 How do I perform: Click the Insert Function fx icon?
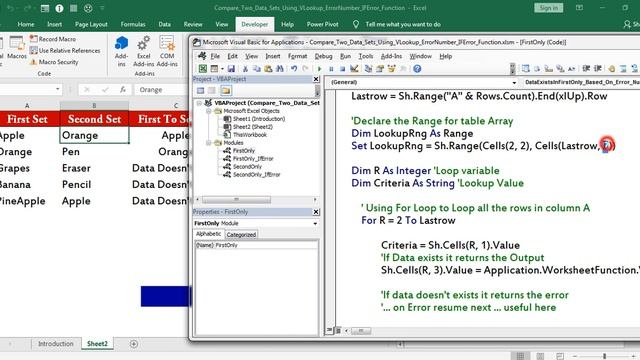122,89
